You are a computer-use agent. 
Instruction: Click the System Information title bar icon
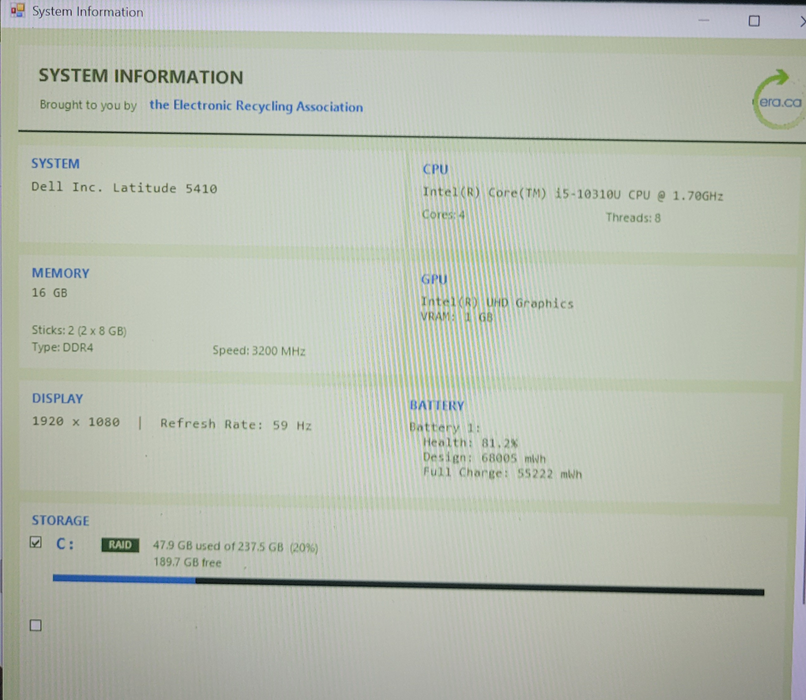pyautogui.click(x=17, y=10)
